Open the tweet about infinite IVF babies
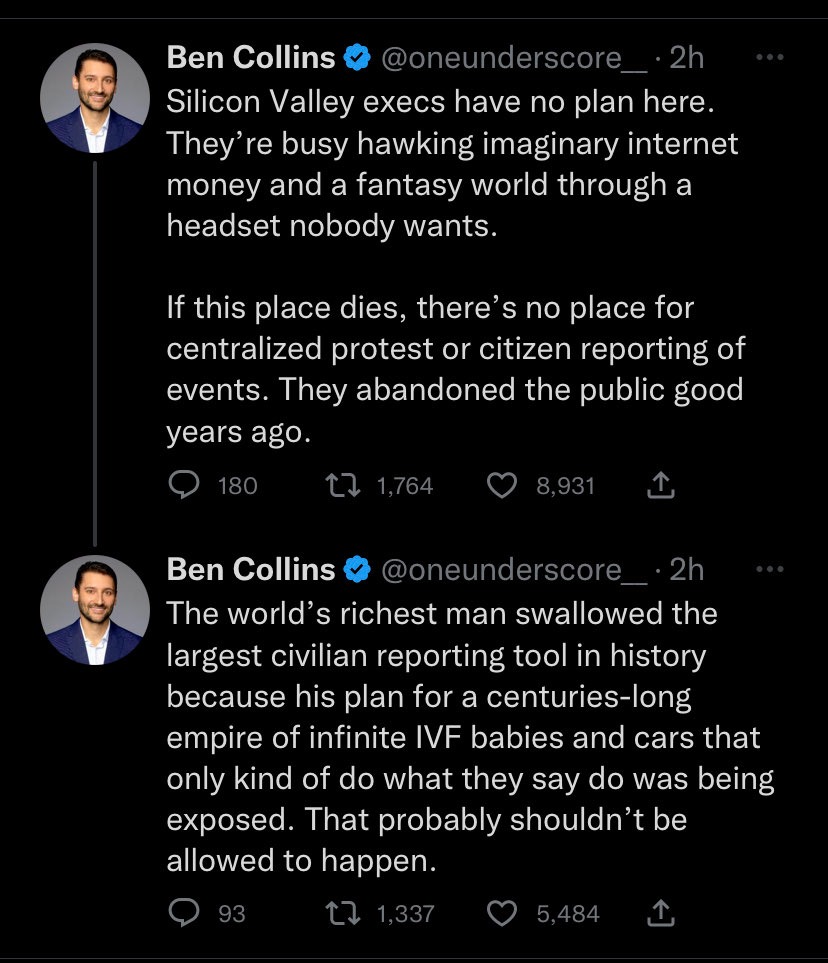The image size is (828, 963). pos(450,740)
